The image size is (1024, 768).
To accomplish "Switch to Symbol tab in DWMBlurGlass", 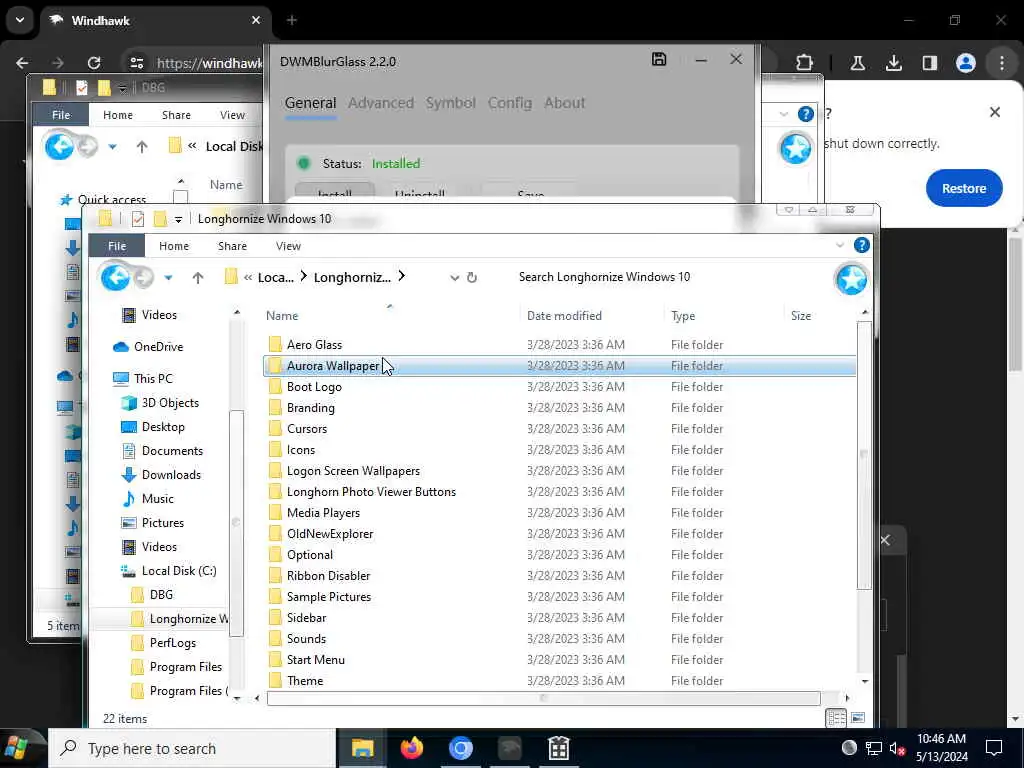I will coord(451,103).
